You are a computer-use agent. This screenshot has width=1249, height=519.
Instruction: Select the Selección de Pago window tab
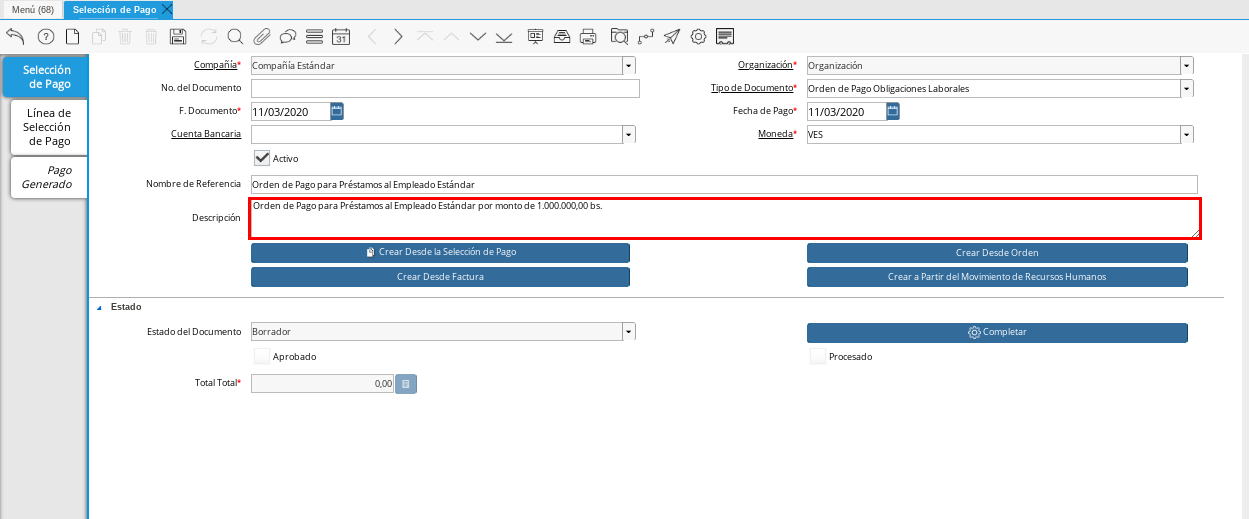click(x=114, y=9)
